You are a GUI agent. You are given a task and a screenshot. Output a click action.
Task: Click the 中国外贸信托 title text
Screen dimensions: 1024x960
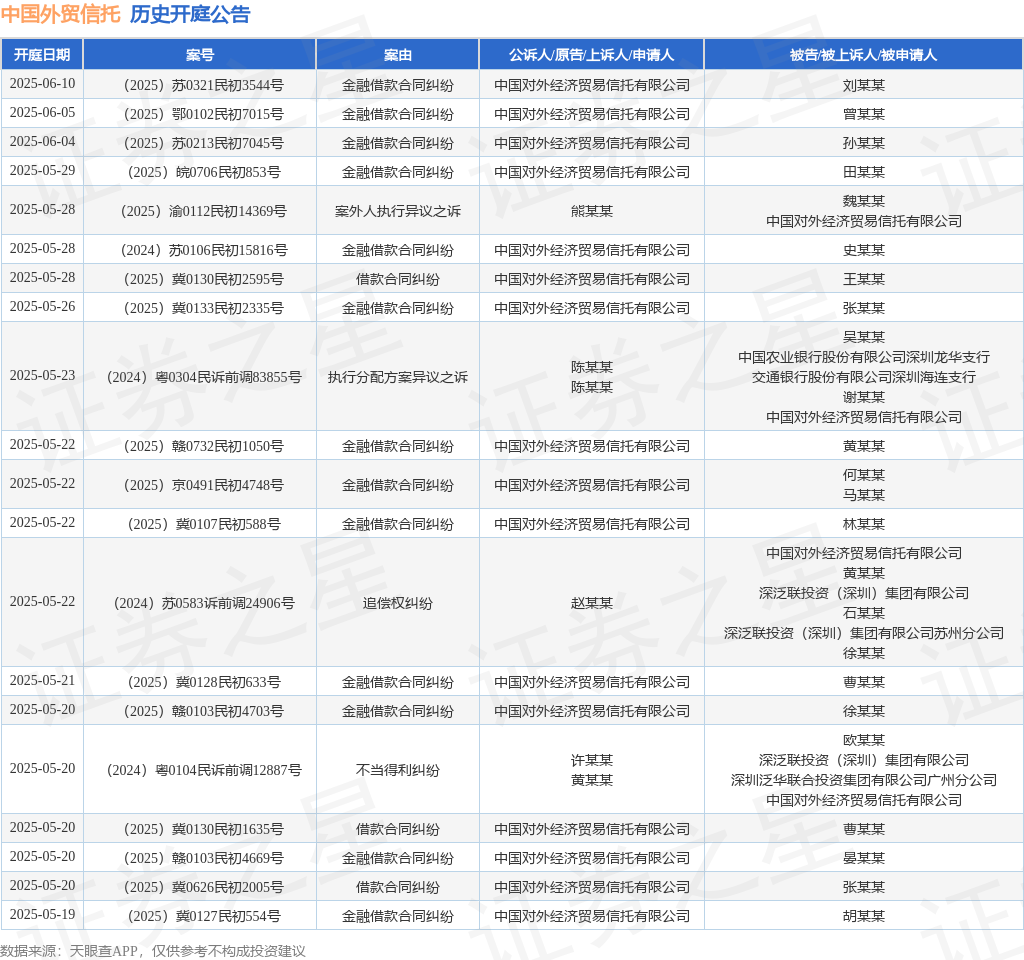click(x=61, y=14)
